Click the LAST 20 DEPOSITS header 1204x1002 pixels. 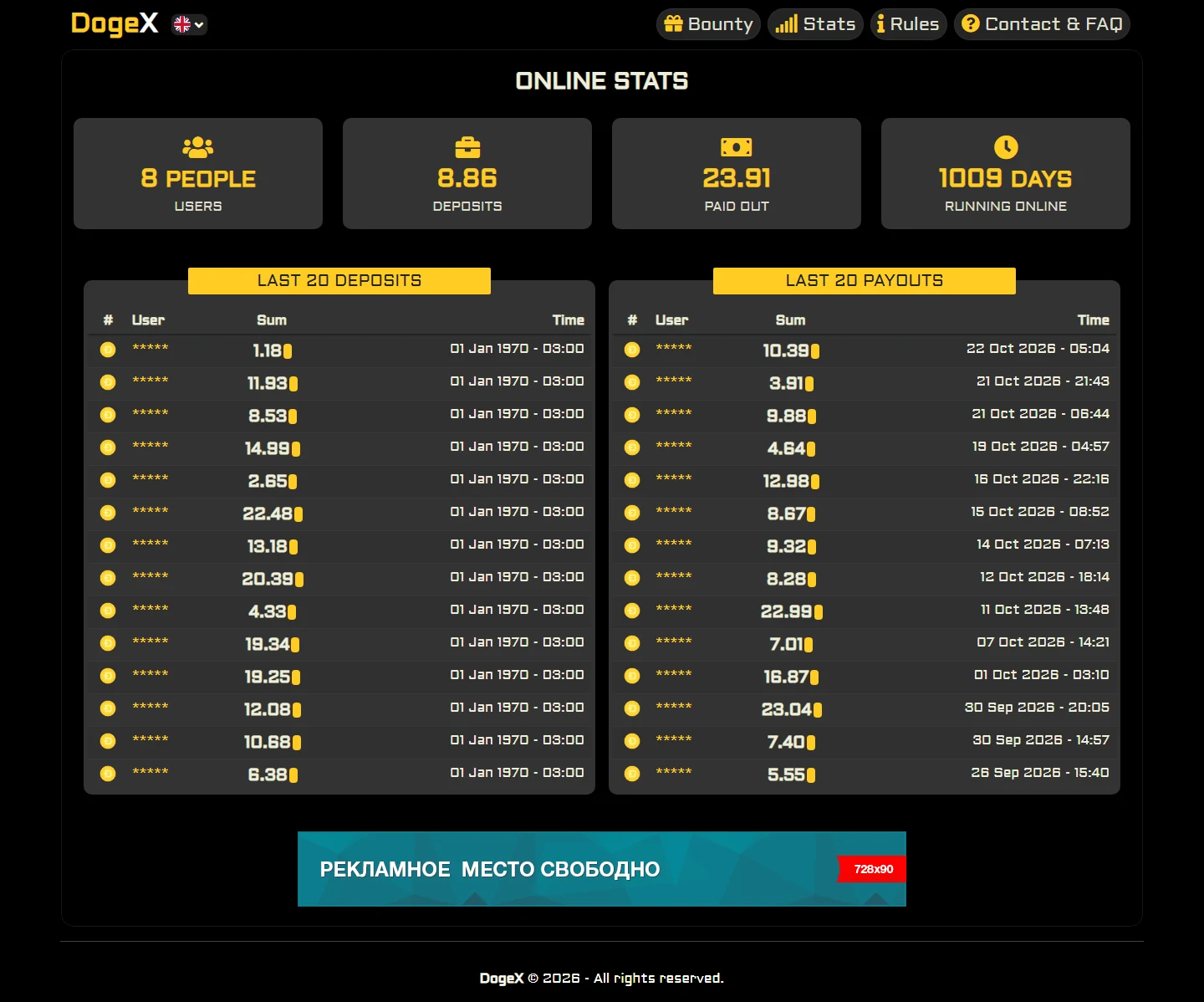[x=339, y=281]
